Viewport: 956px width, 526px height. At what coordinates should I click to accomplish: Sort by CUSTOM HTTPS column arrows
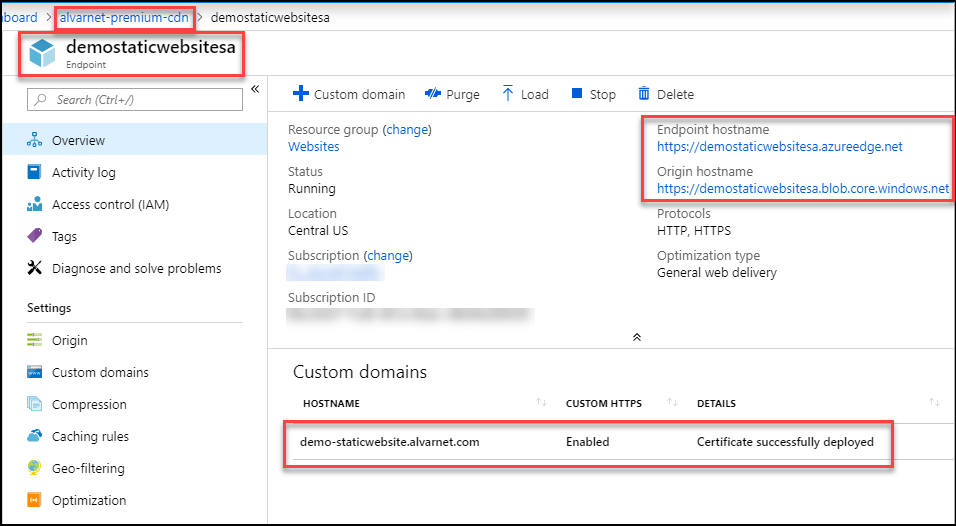pos(672,402)
